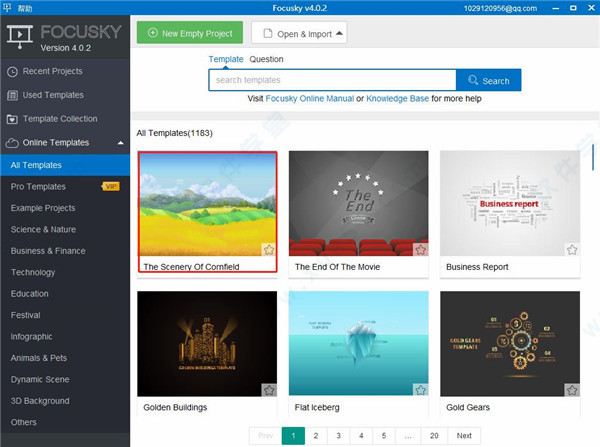Viewport: 600px width, 447px height.
Task: Click the magnifier icon in Search button
Action: pyautogui.click(x=471, y=81)
